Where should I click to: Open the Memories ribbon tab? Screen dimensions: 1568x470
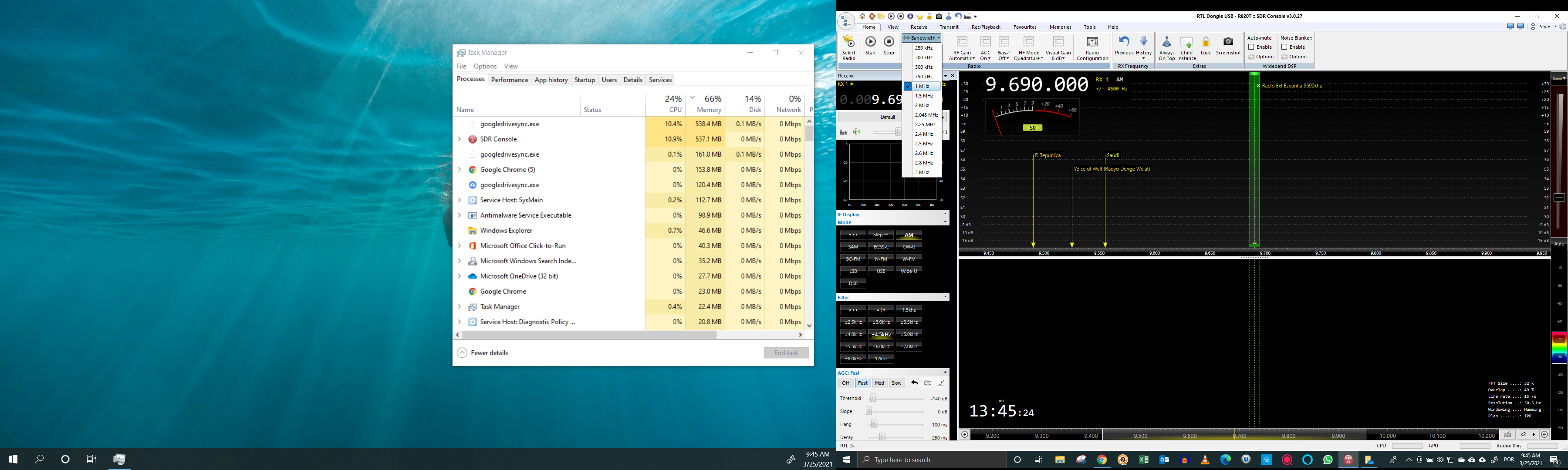(x=1060, y=27)
